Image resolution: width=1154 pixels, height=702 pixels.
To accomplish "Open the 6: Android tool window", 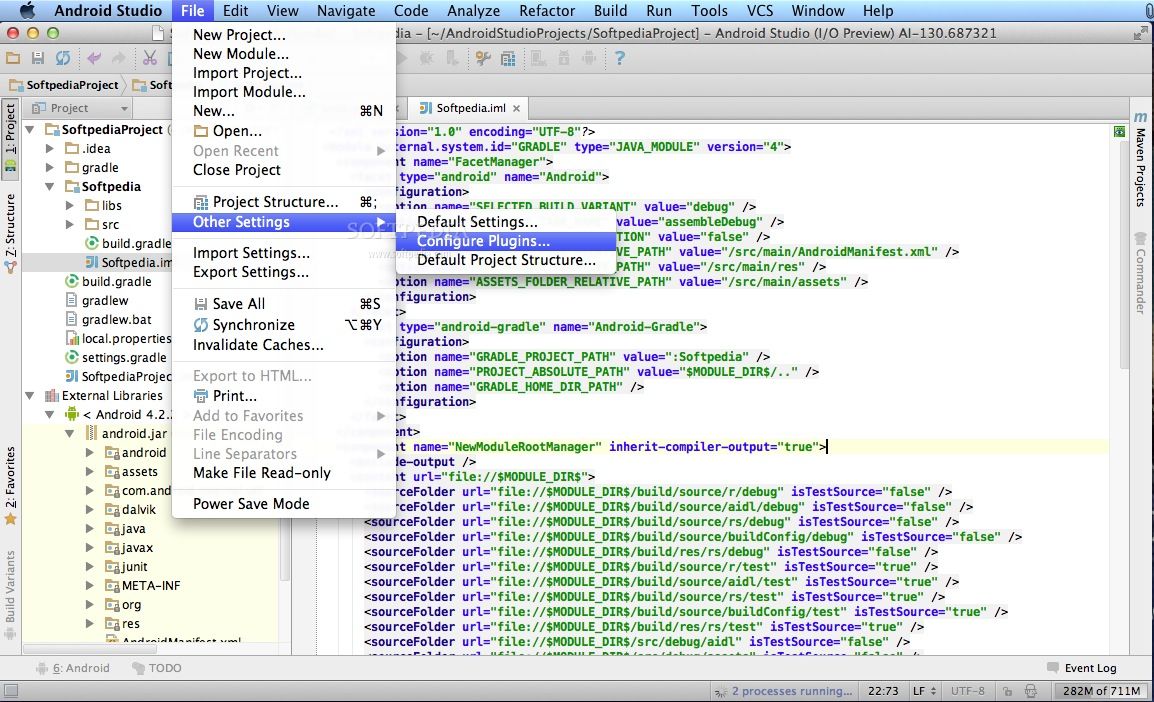I will (x=73, y=668).
